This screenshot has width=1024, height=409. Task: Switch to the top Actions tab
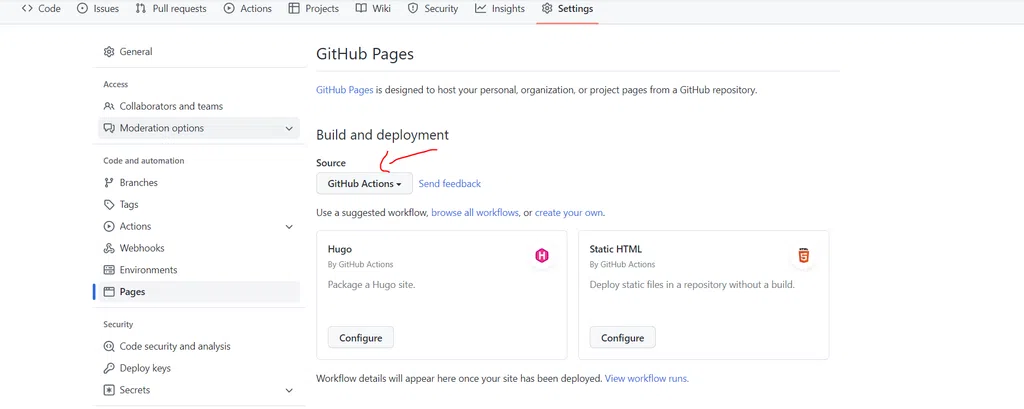click(x=248, y=8)
